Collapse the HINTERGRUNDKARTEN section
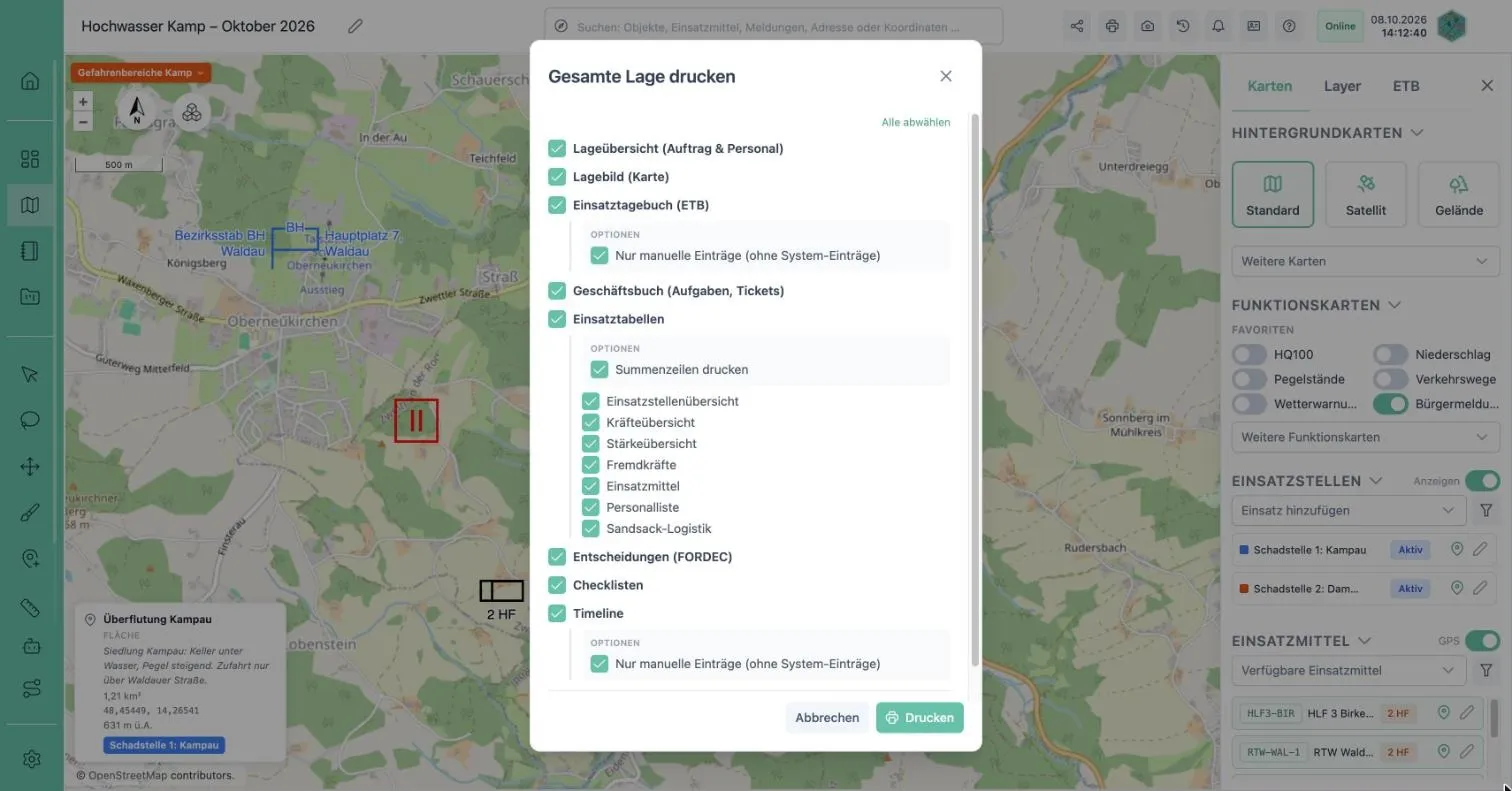 pos(1416,133)
